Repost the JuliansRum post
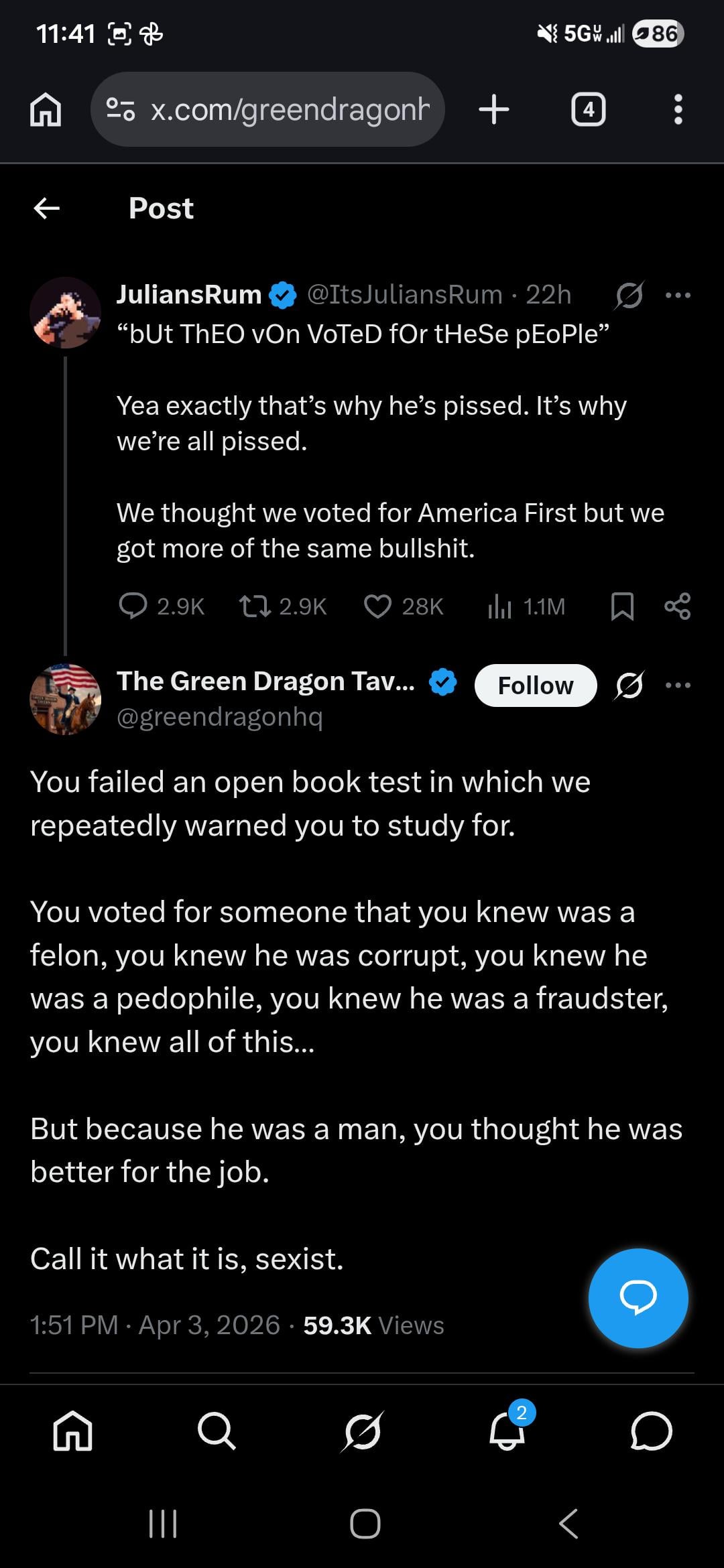The width and height of the screenshot is (724, 1568). (x=255, y=606)
